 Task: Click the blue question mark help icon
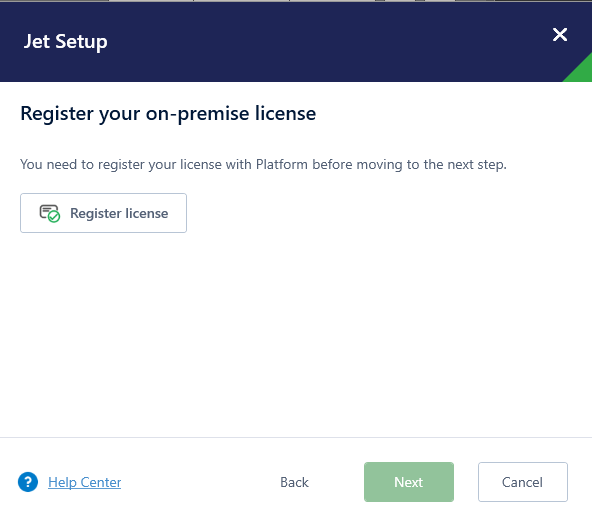[28, 482]
